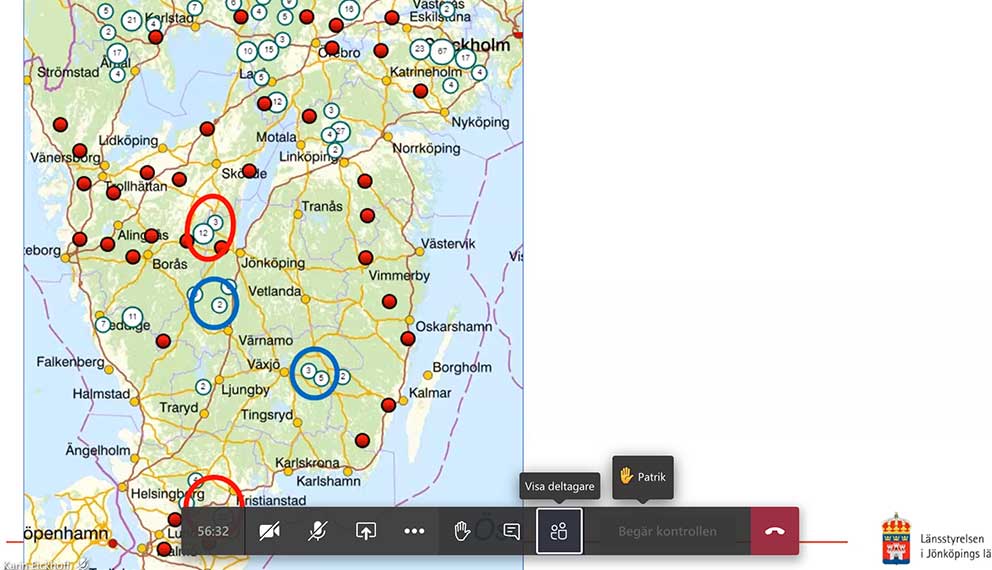Screen dimensions: 992x570
Task: Turn on the camera in meeting toolbar
Action: point(269,531)
